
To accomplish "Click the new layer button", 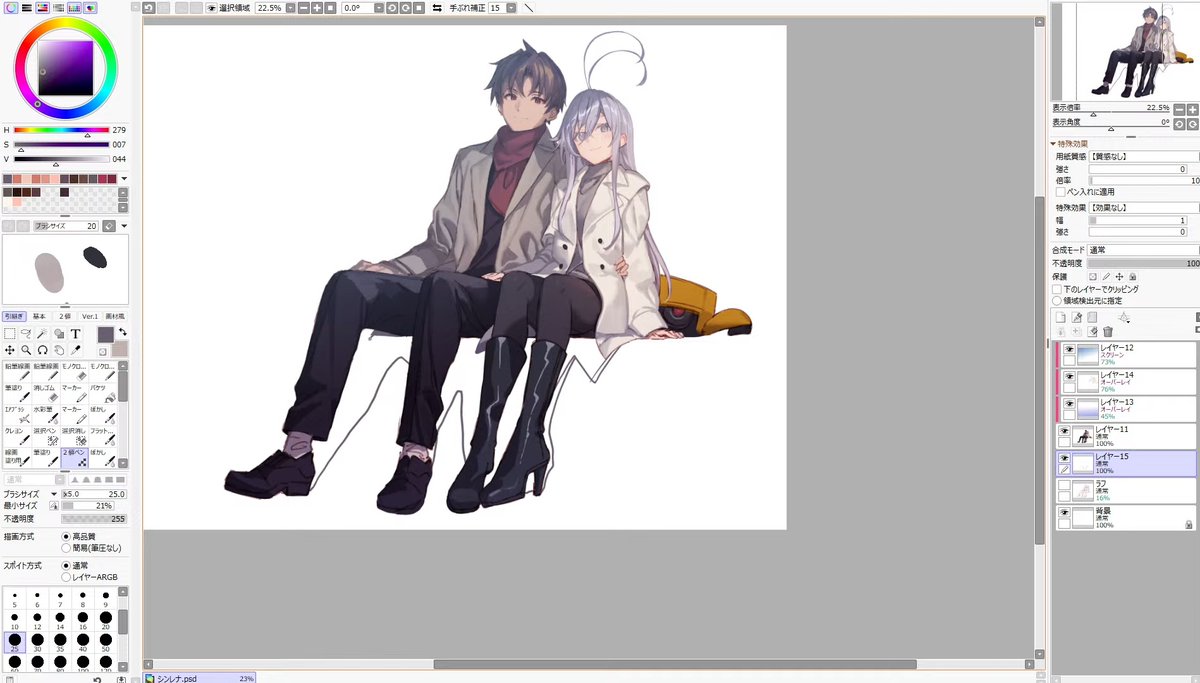I will pos(1061,317).
